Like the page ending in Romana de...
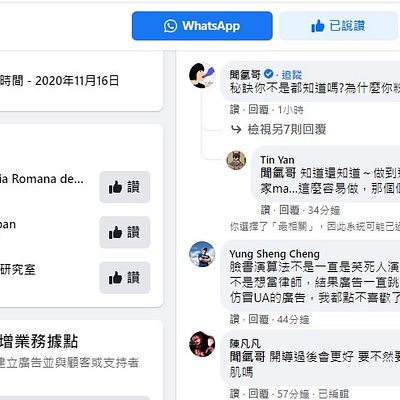400x400 pixels. click(125, 187)
